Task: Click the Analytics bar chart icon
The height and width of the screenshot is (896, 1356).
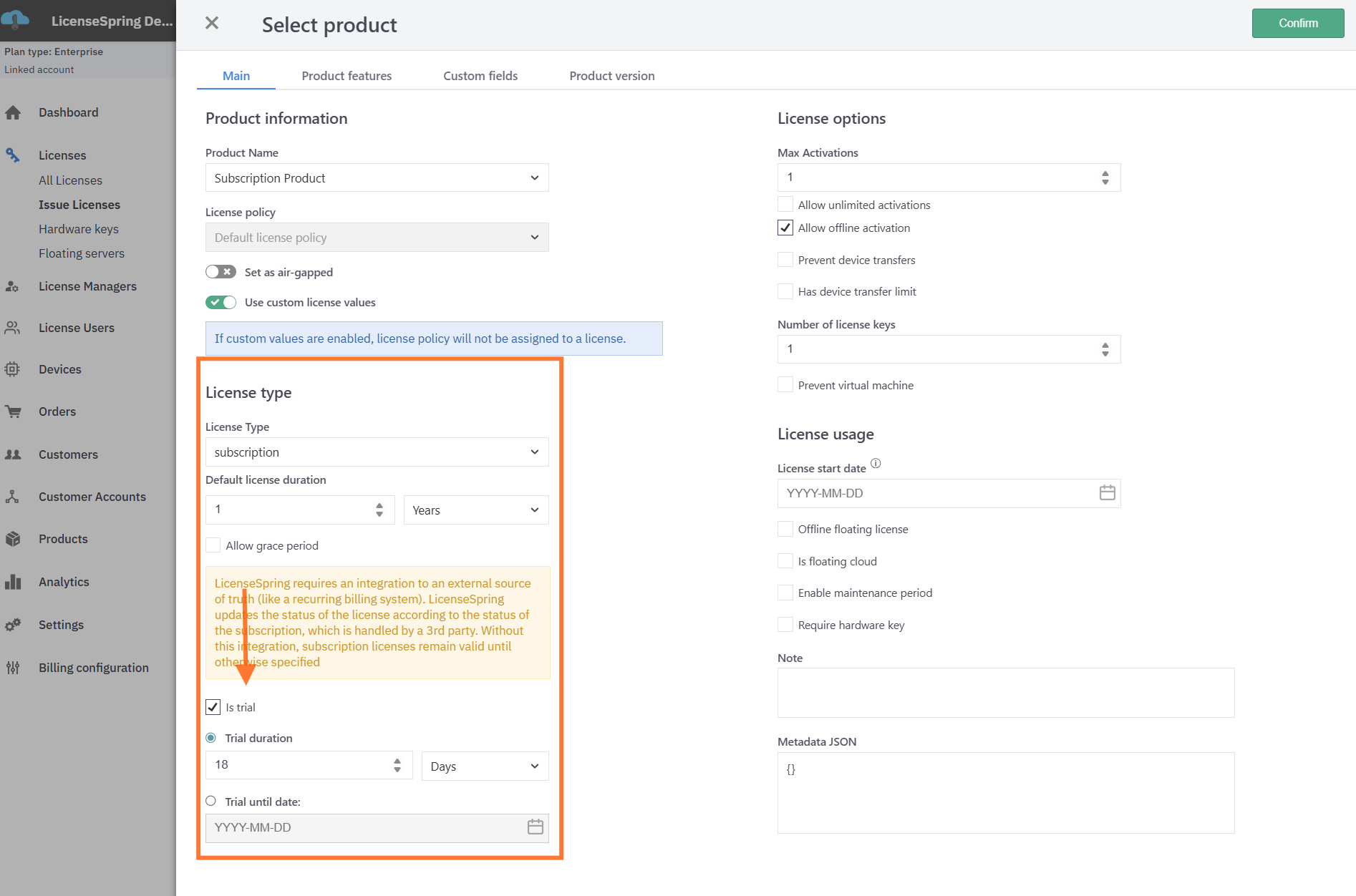Action: point(13,582)
